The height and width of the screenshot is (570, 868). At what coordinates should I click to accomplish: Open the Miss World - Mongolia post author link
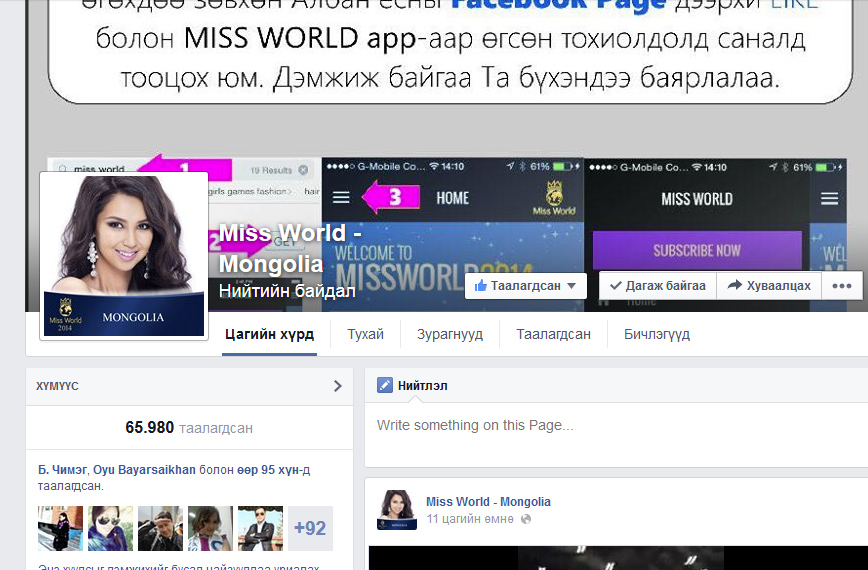[x=488, y=501]
